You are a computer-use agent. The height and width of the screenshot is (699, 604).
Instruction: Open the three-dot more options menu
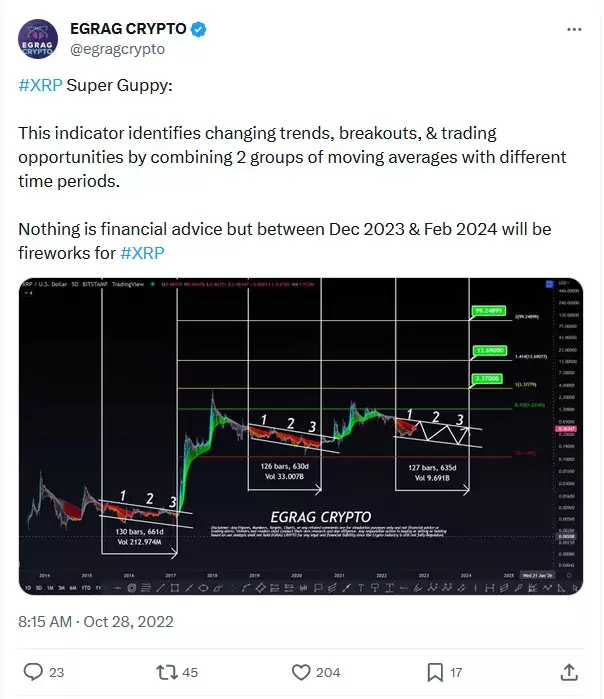point(574,29)
